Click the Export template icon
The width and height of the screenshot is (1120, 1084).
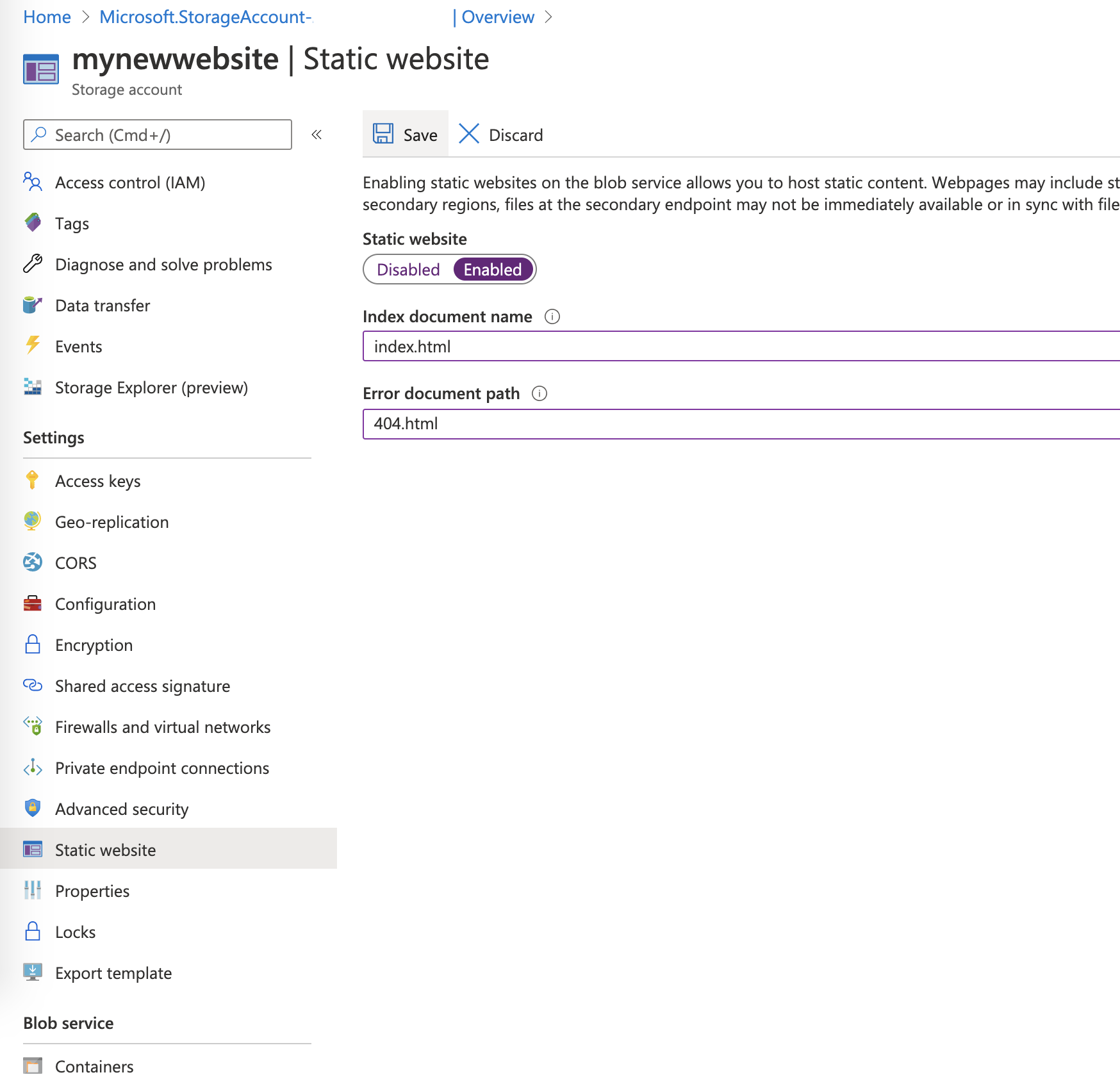coord(33,973)
